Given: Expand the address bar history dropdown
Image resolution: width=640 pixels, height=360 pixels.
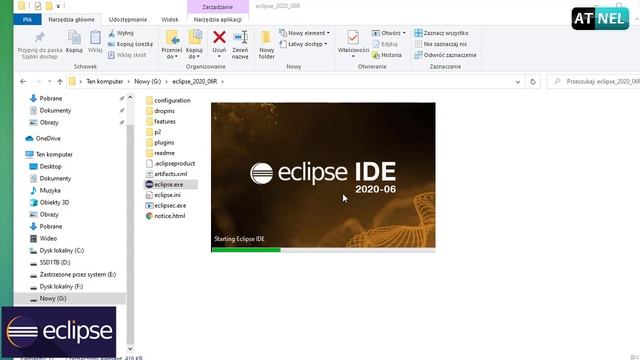Looking at the screenshot, I should (518, 82).
